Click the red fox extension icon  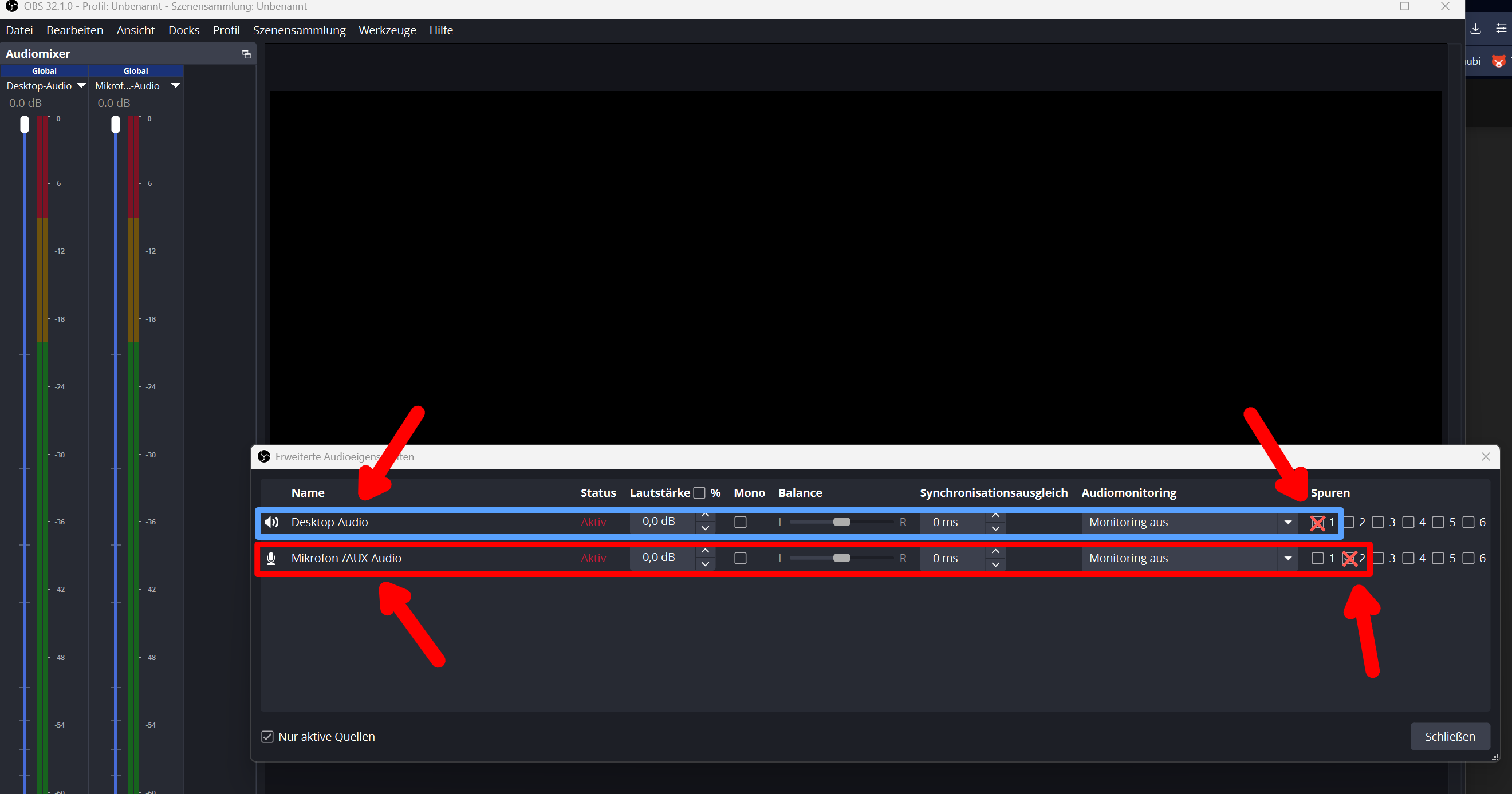(1498, 61)
